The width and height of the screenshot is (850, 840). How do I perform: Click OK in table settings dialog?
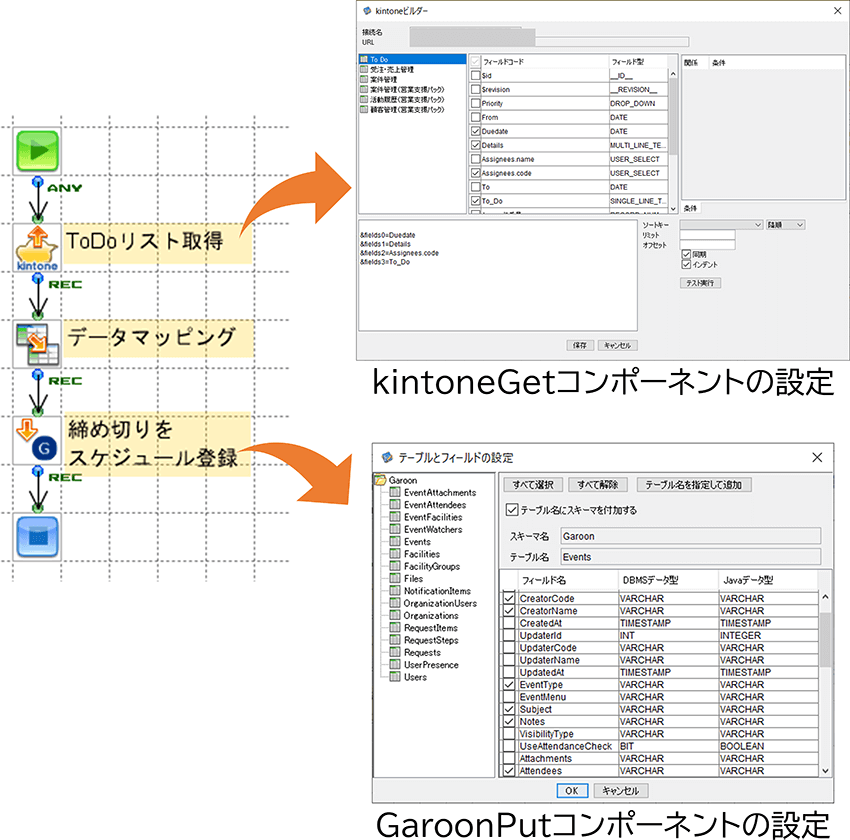point(572,791)
